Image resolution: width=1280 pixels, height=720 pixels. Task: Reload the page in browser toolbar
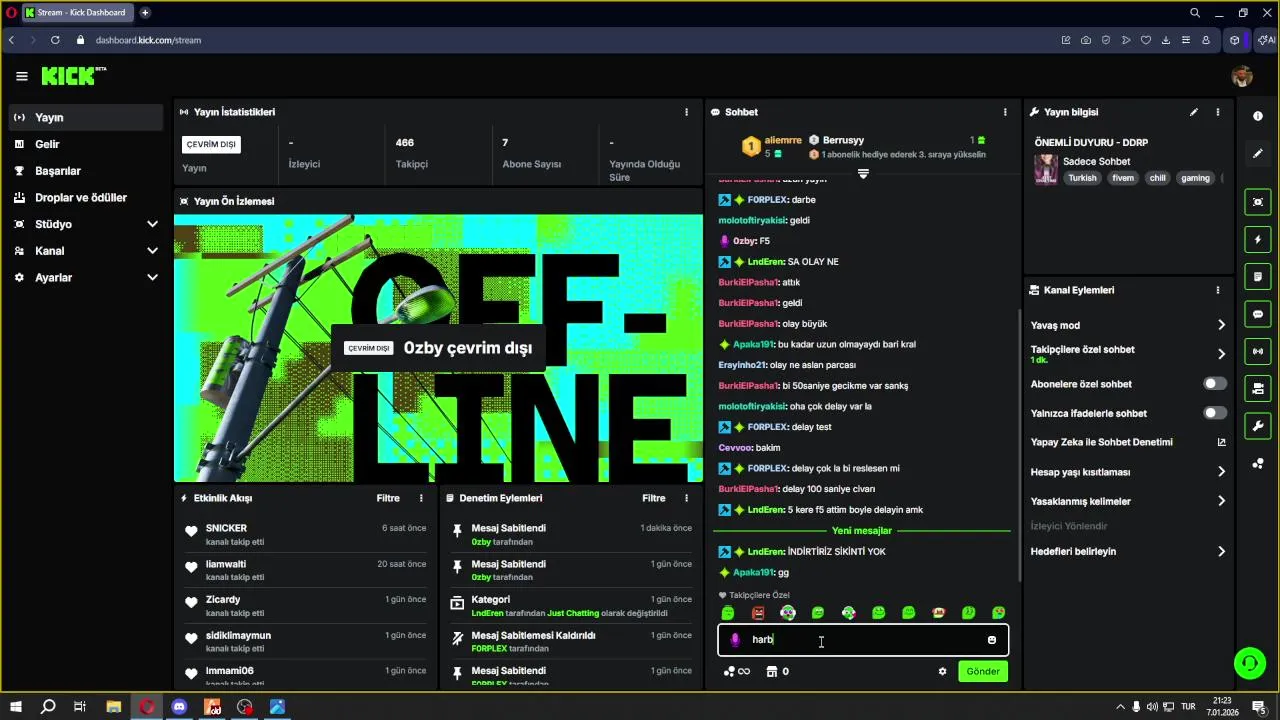click(55, 40)
